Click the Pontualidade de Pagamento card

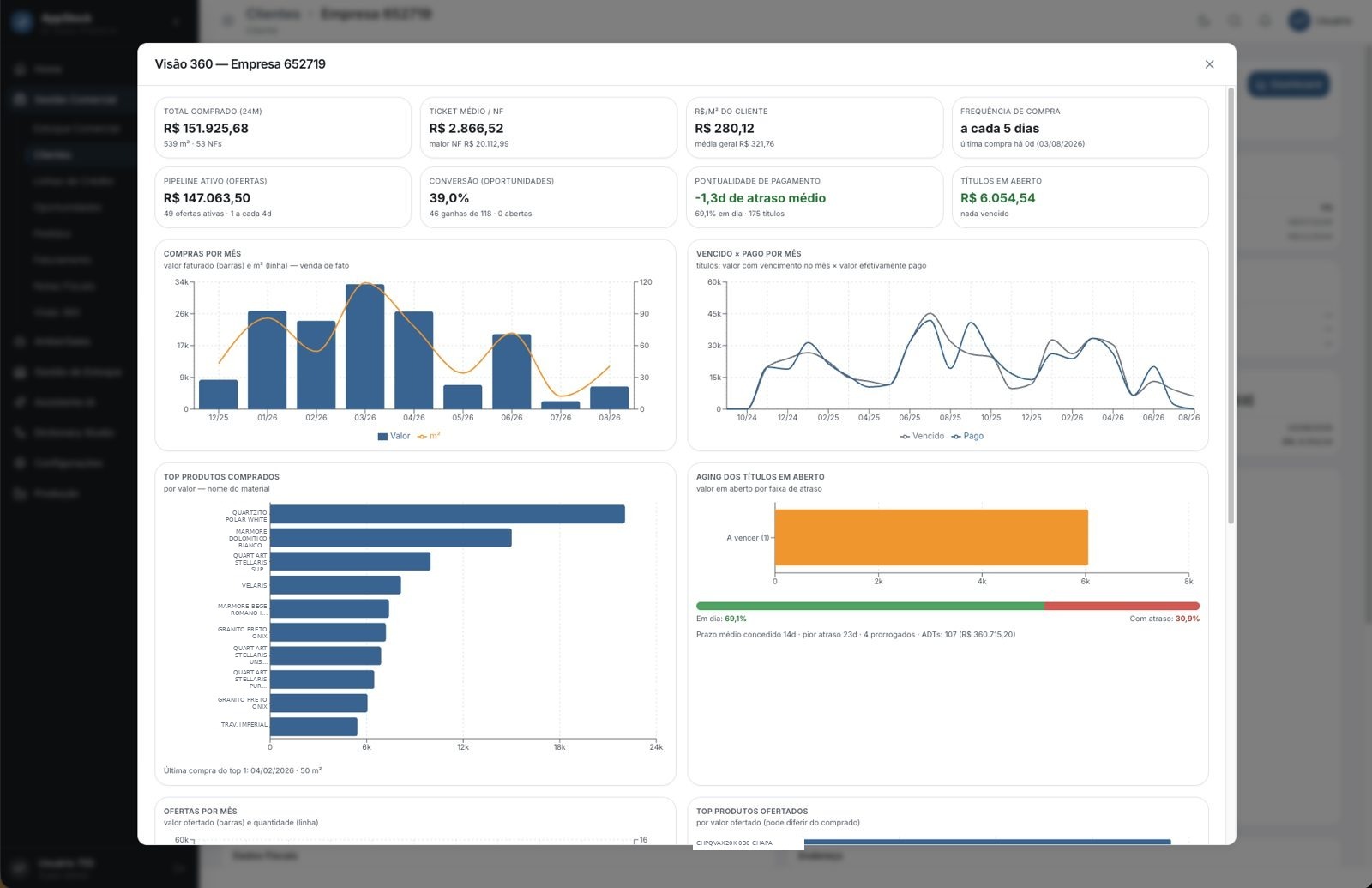pos(815,197)
